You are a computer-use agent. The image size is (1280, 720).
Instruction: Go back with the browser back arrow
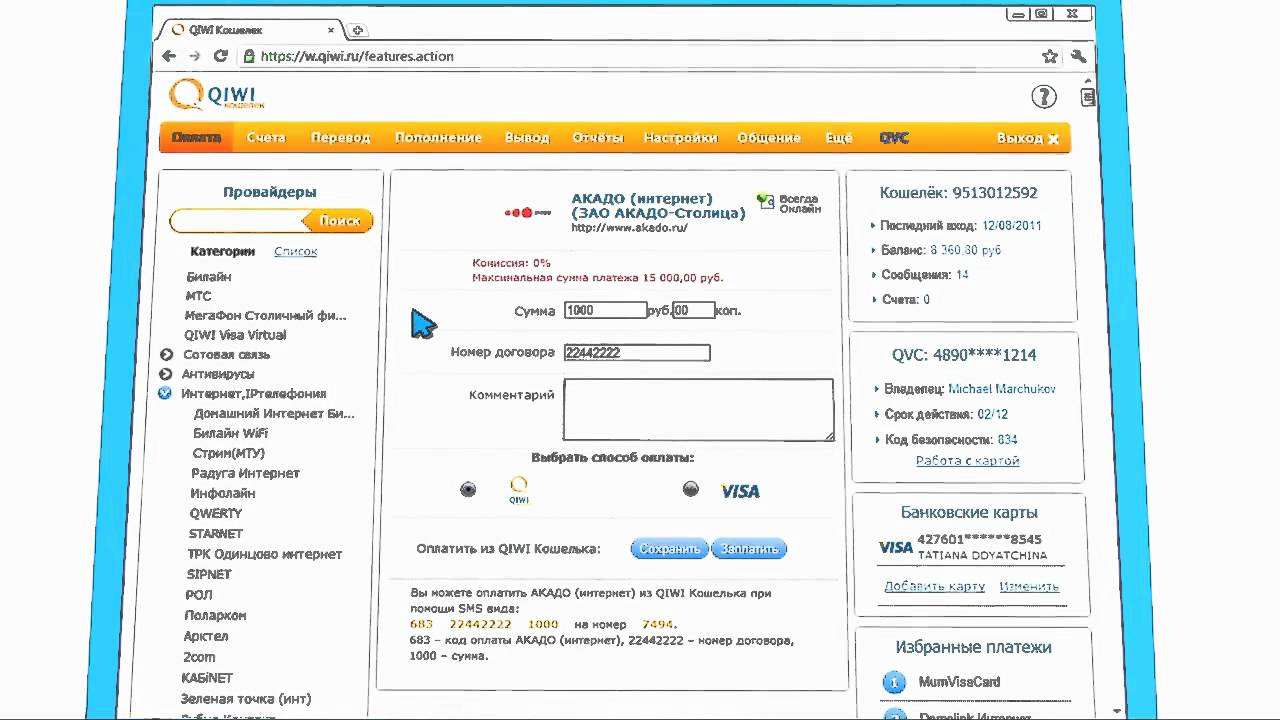click(169, 57)
